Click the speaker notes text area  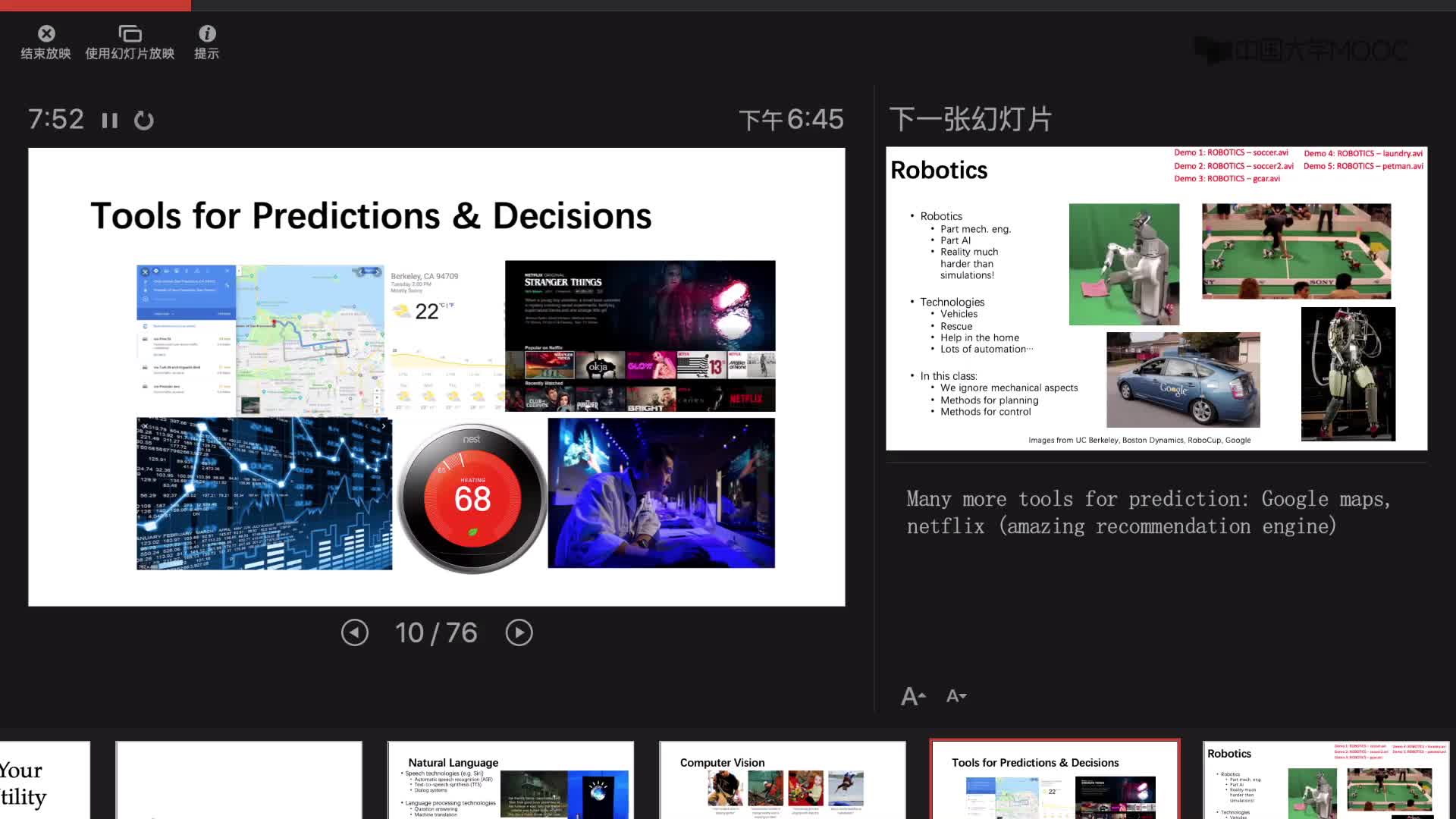1149,513
